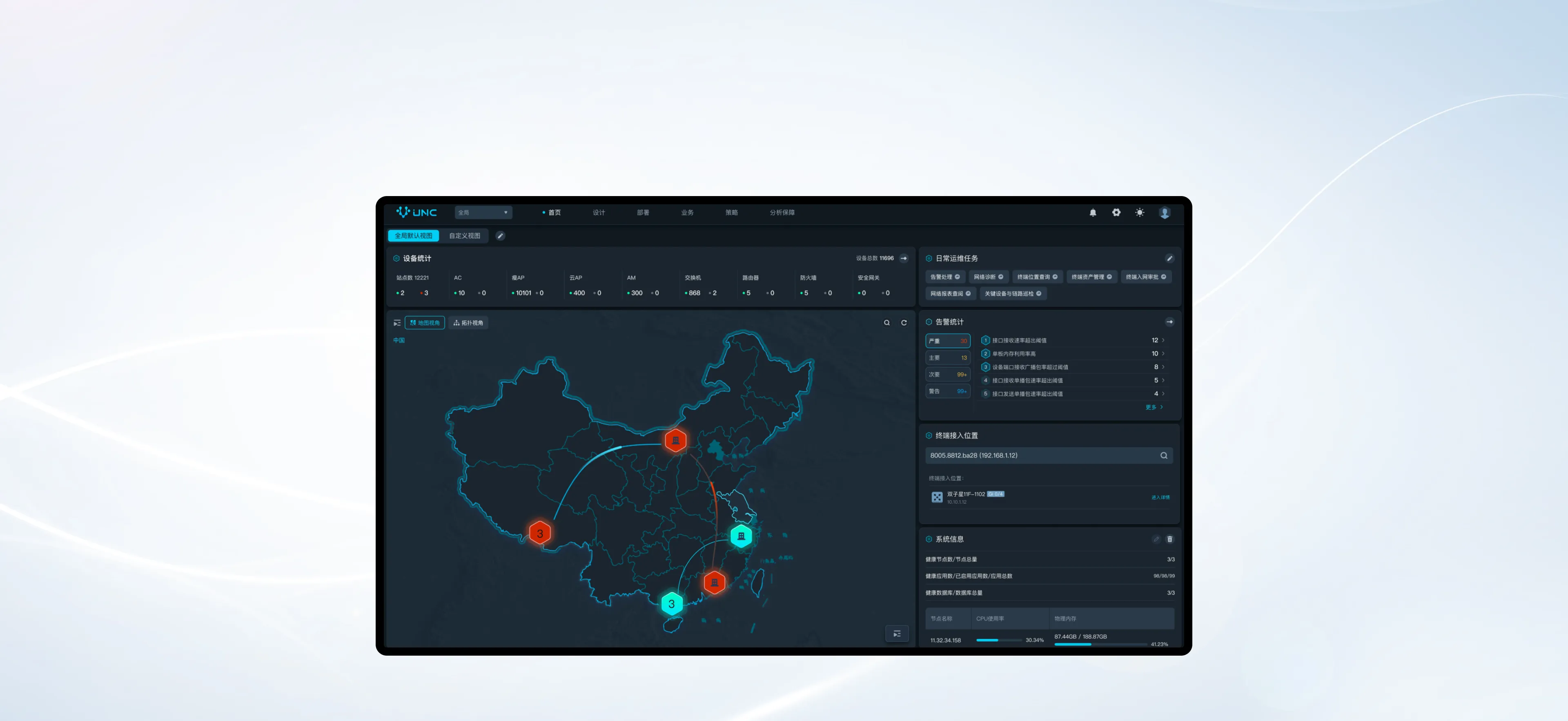Expand the 单板内存利用率高 alarm row chevron
This screenshot has width=1568, height=721.
[1163, 354]
